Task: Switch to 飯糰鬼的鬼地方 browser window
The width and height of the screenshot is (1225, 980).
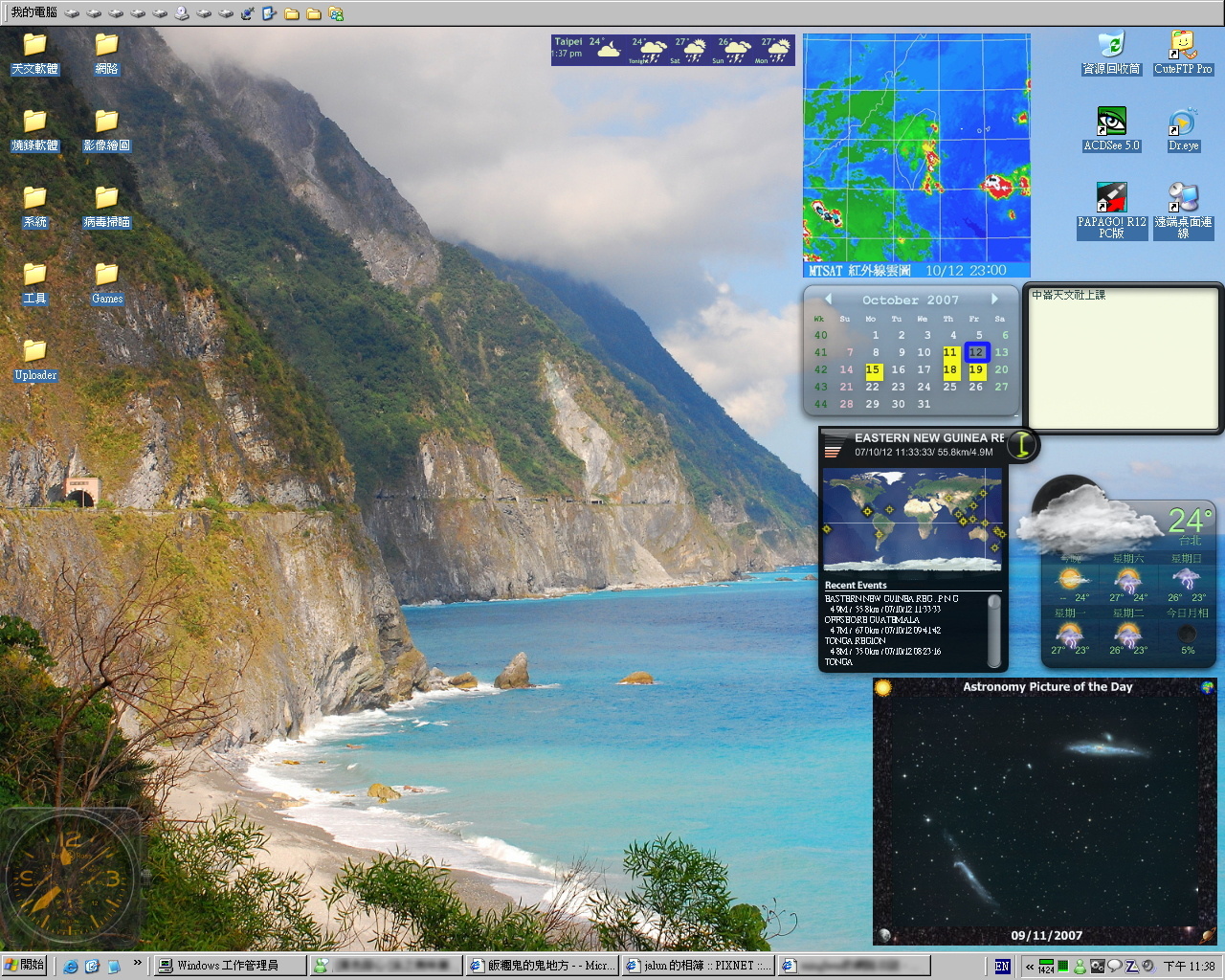Action: coord(541,966)
